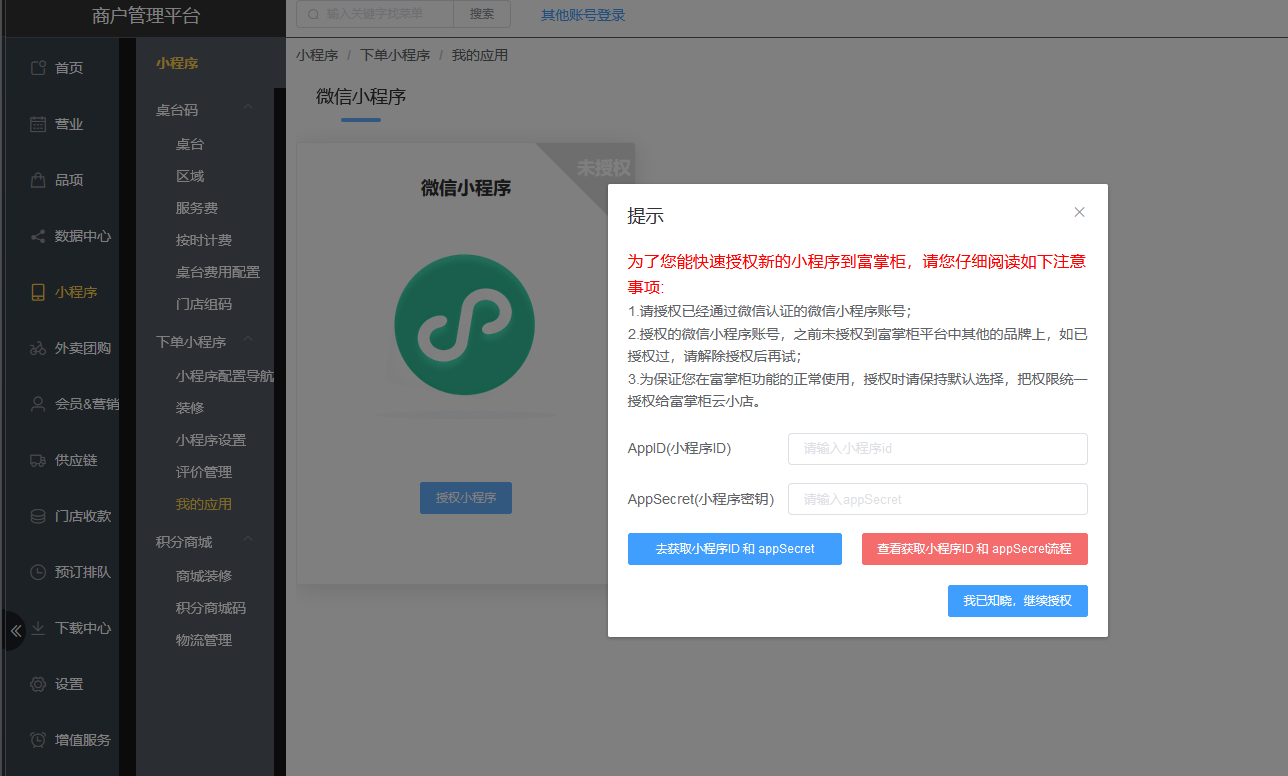Image resolution: width=1288 pixels, height=776 pixels.
Task: Click 去获取小程序ID 和 appSecret button
Action: 735,549
